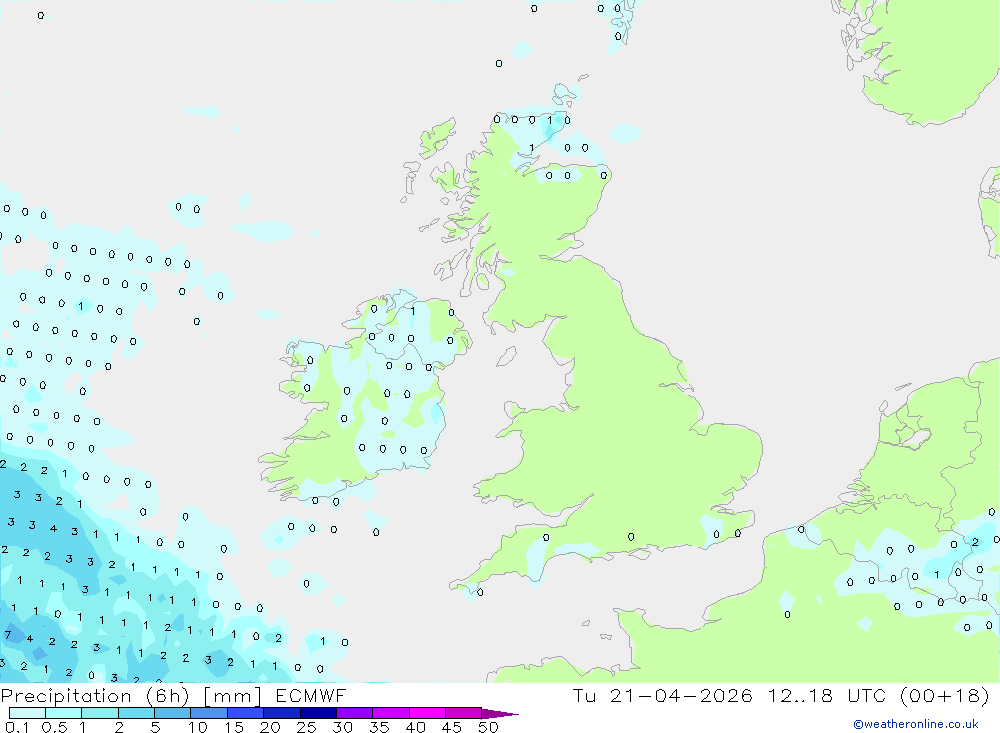Select the 45–50 mm legend swatch
The height and width of the screenshot is (733, 1000).
click(x=464, y=713)
